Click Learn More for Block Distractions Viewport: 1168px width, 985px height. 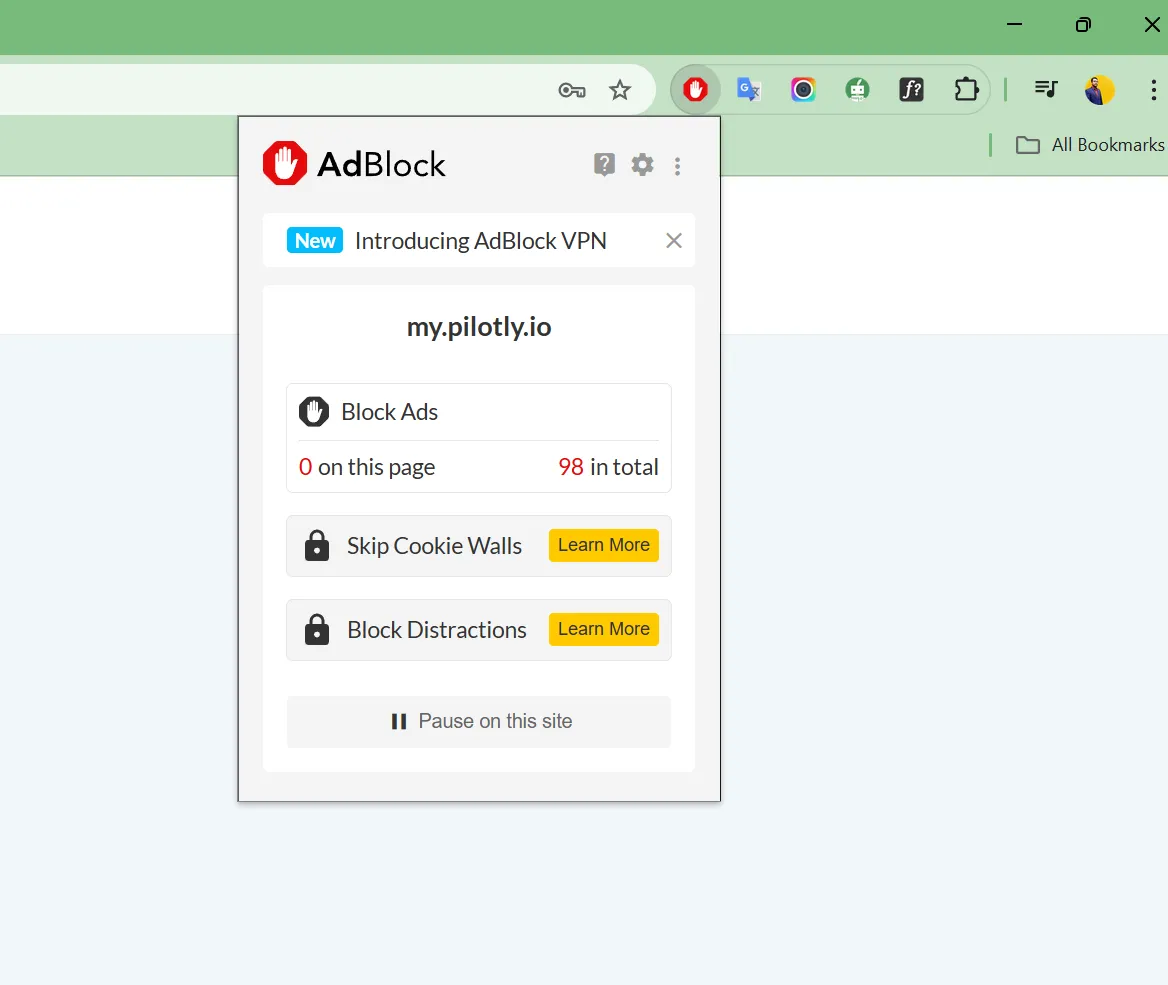tap(604, 630)
